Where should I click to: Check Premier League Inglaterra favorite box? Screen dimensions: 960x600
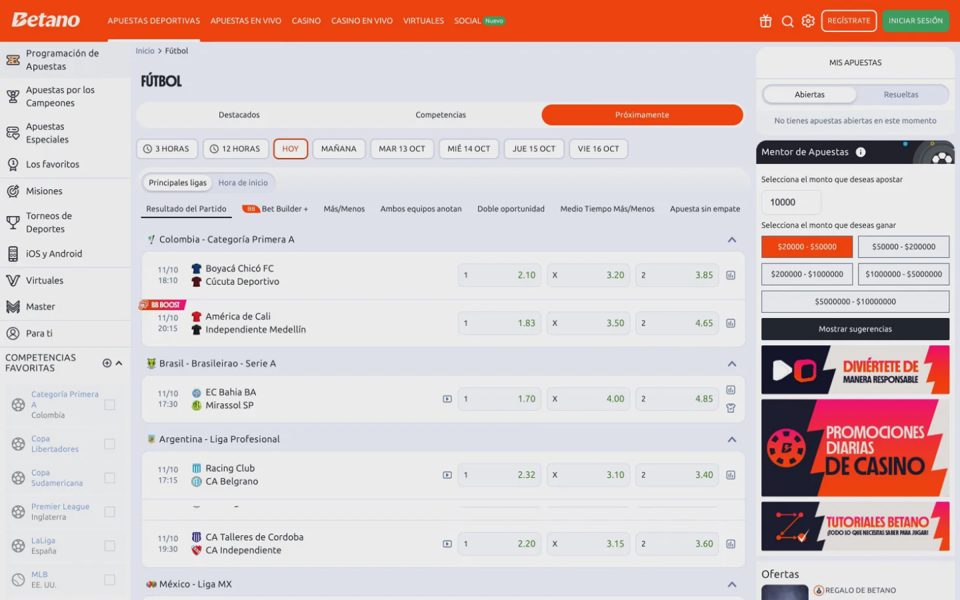110,512
